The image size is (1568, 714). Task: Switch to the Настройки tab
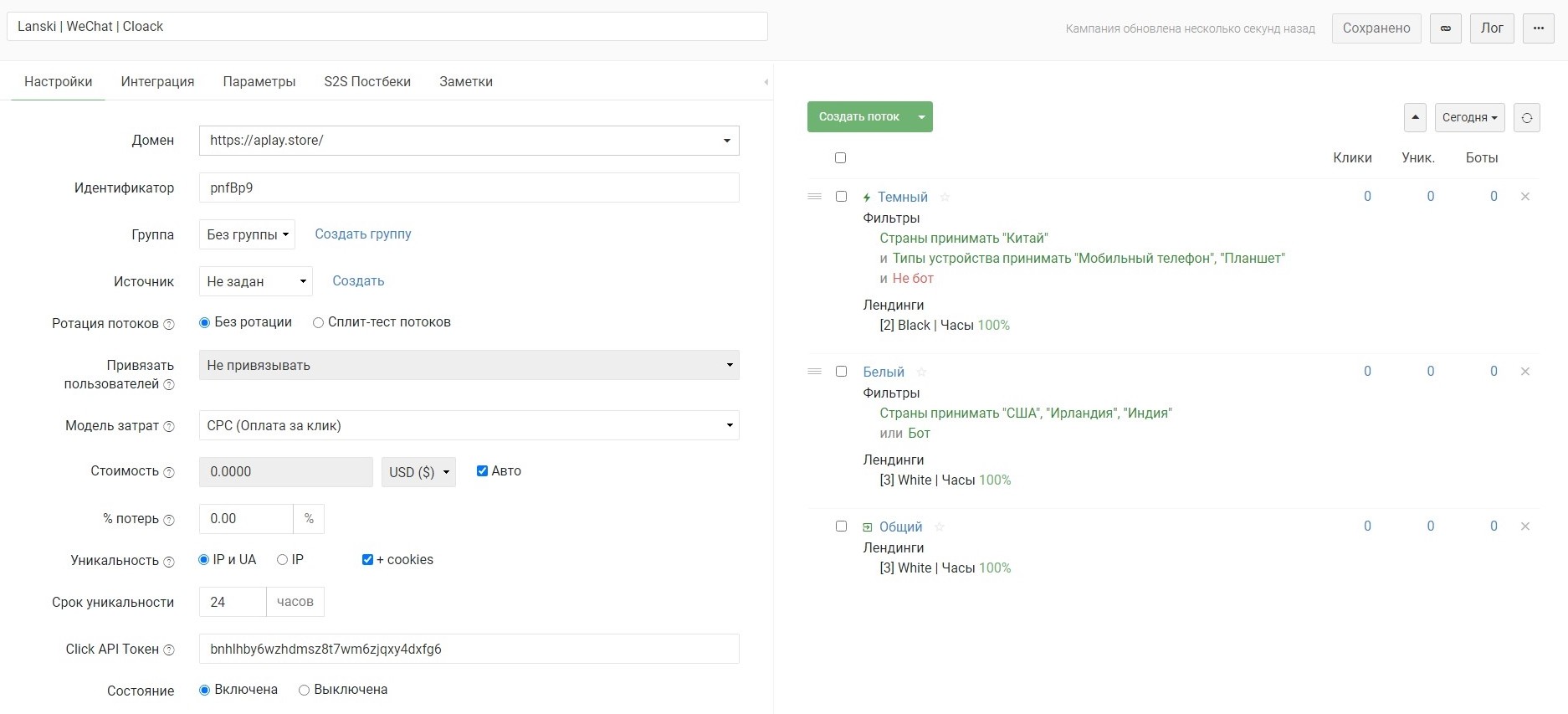(59, 82)
